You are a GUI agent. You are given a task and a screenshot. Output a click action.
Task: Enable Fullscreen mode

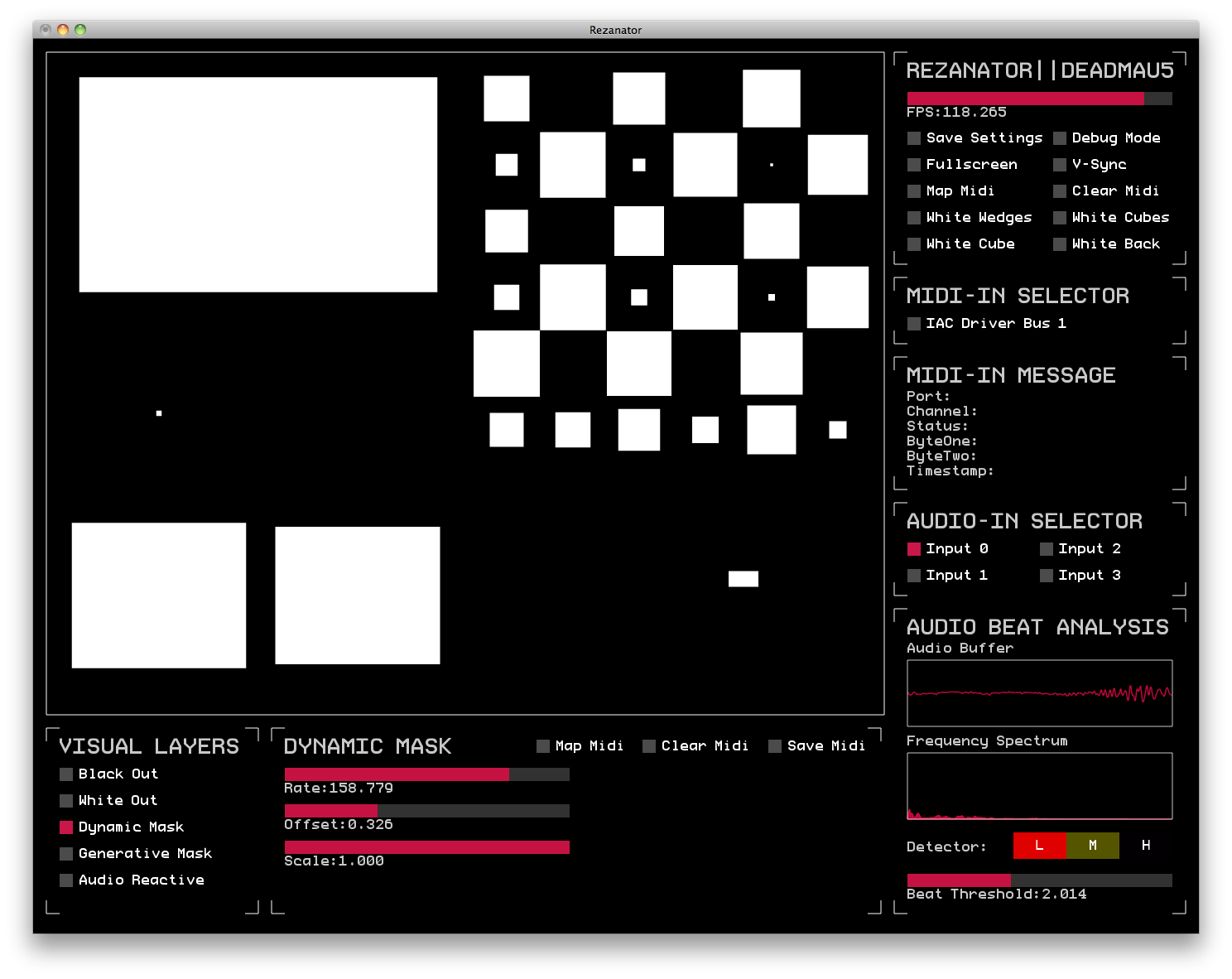tap(914, 164)
